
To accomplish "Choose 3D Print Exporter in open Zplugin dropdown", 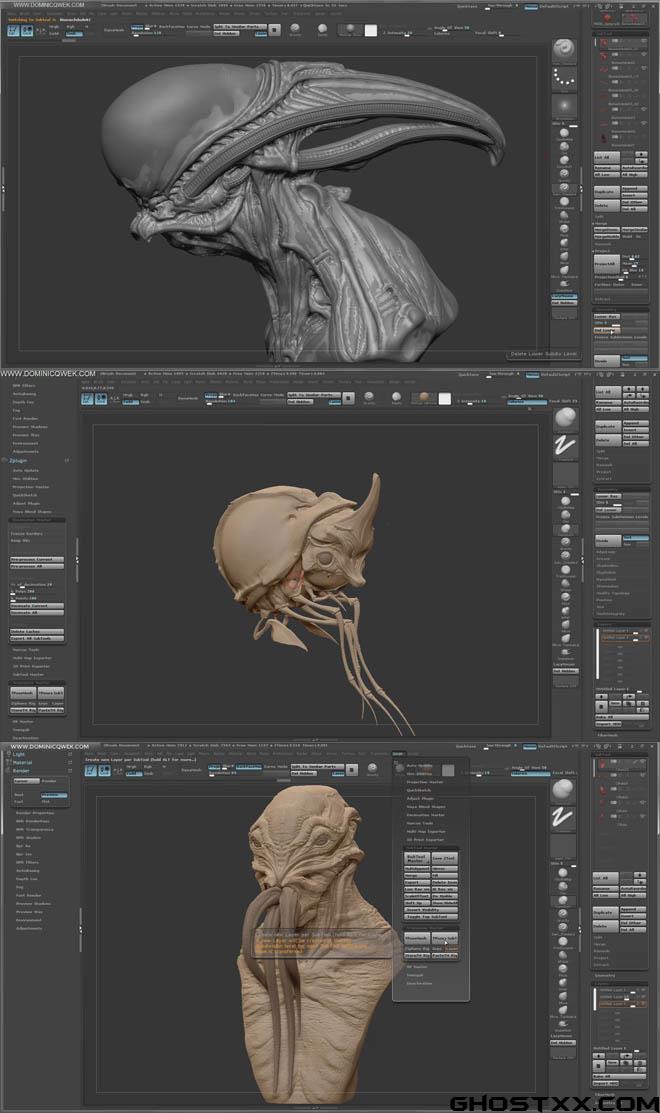I will tap(426, 840).
